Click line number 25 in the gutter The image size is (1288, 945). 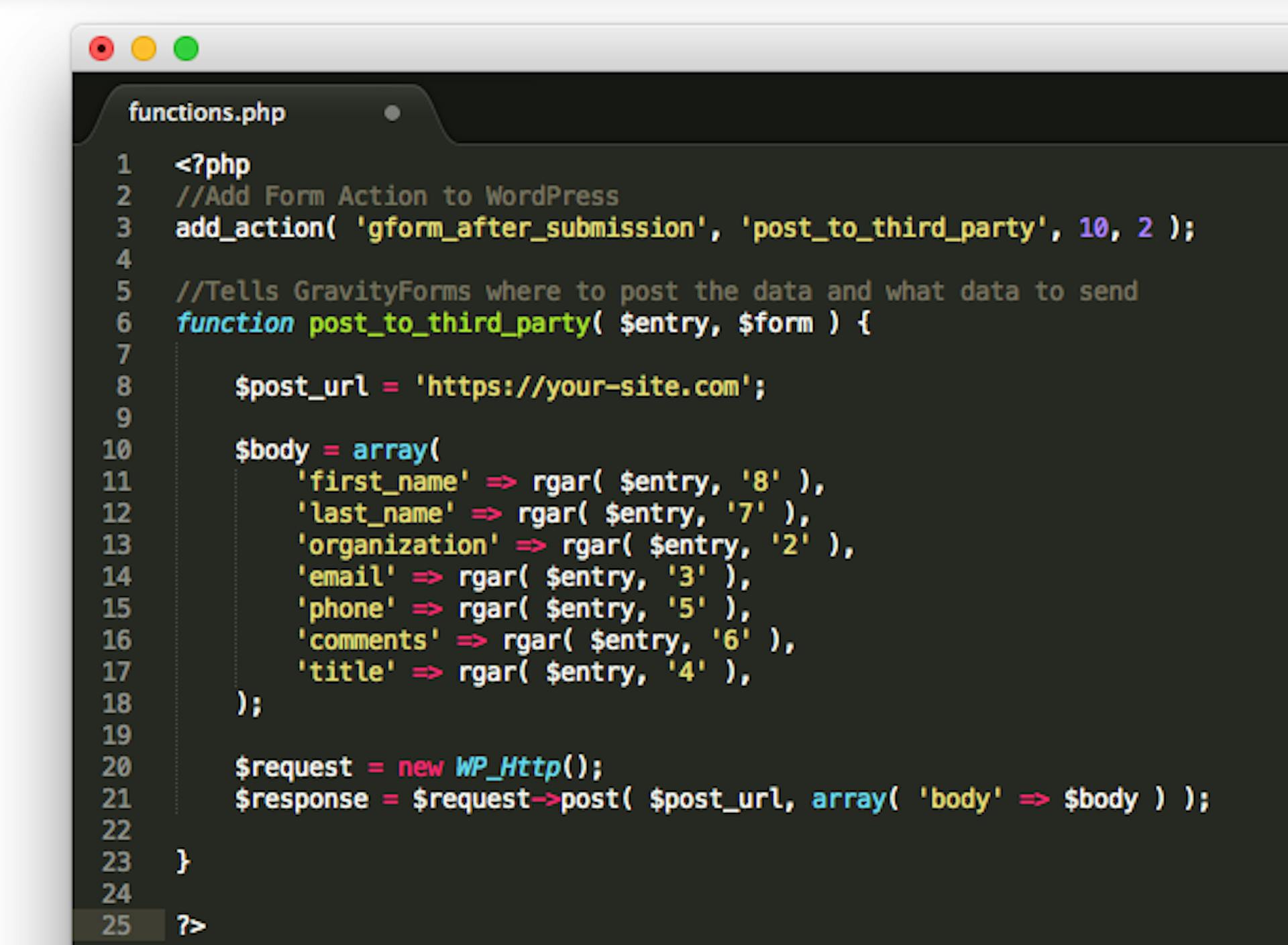point(117,926)
